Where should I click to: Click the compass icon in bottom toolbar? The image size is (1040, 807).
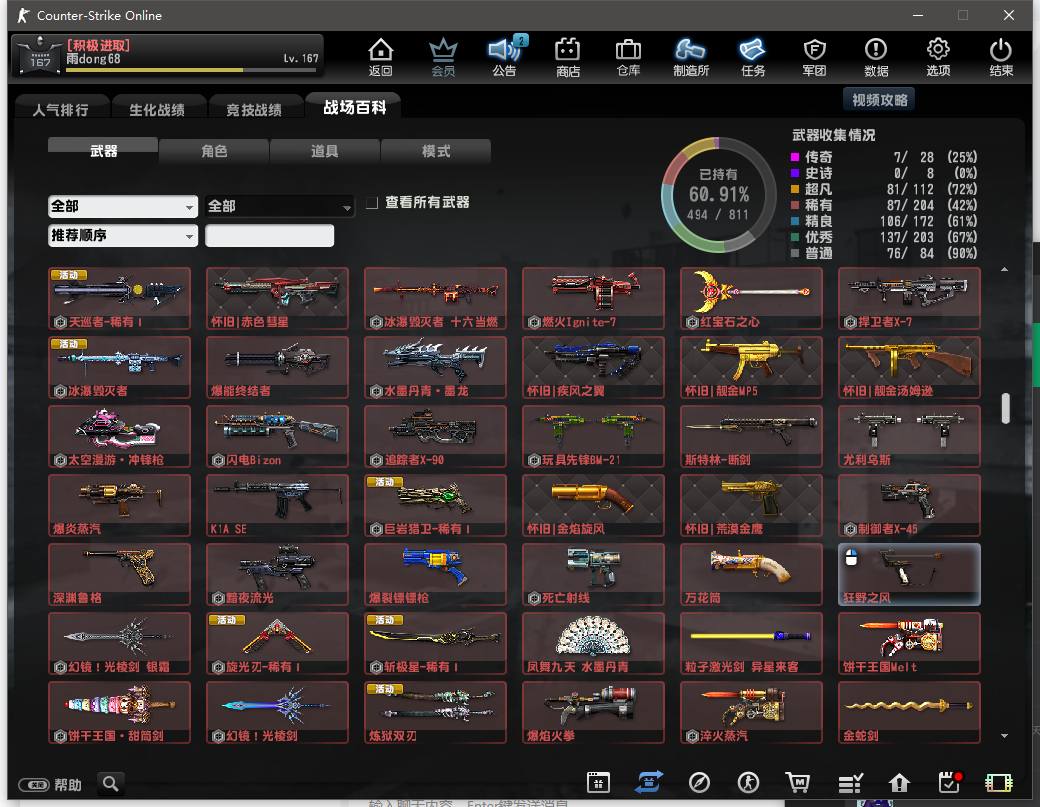pyautogui.click(x=699, y=783)
